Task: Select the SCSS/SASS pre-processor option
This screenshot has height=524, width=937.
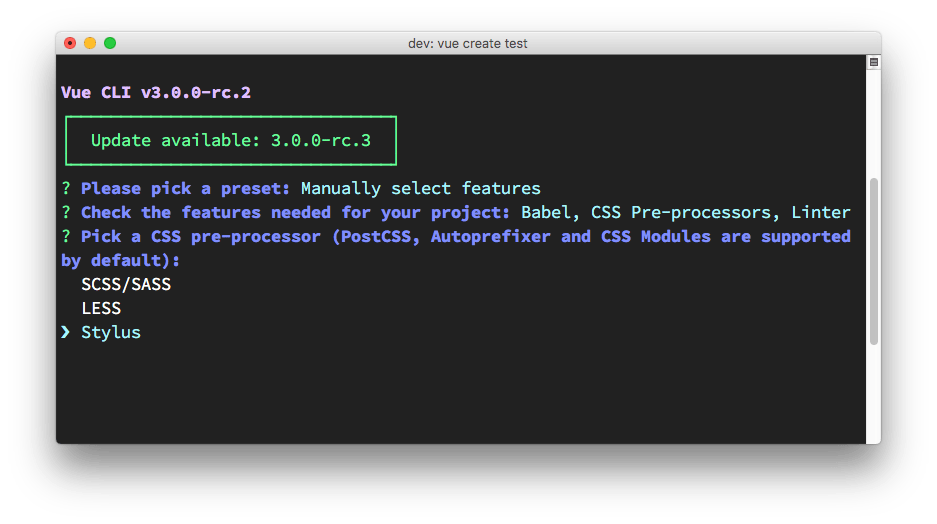Action: click(x=126, y=284)
